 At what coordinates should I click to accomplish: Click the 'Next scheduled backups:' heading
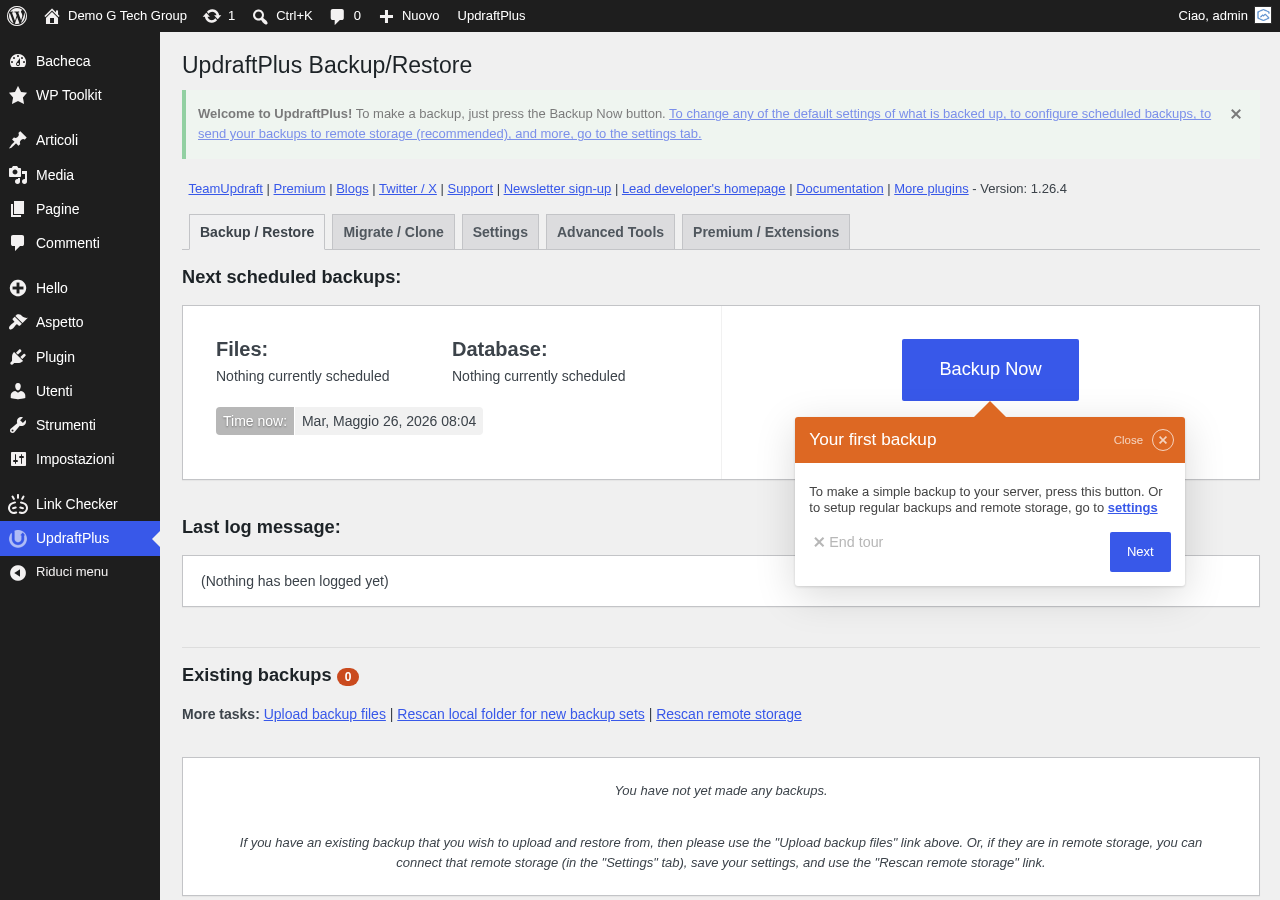pyautogui.click(x=291, y=277)
